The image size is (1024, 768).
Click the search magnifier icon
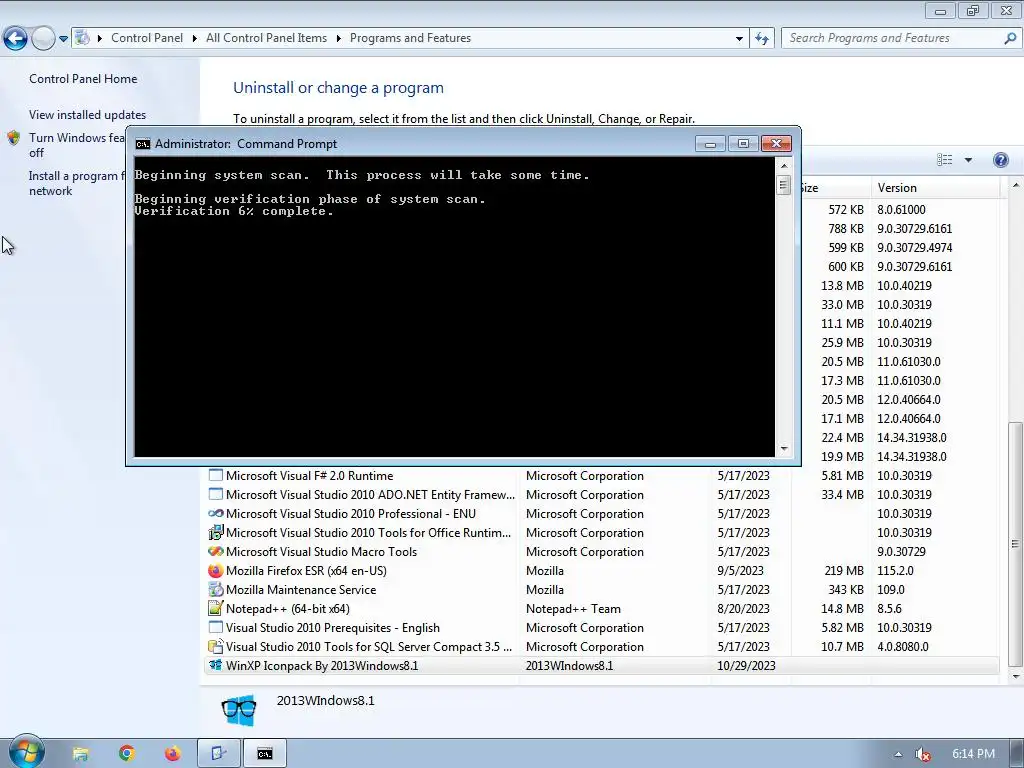point(1010,39)
